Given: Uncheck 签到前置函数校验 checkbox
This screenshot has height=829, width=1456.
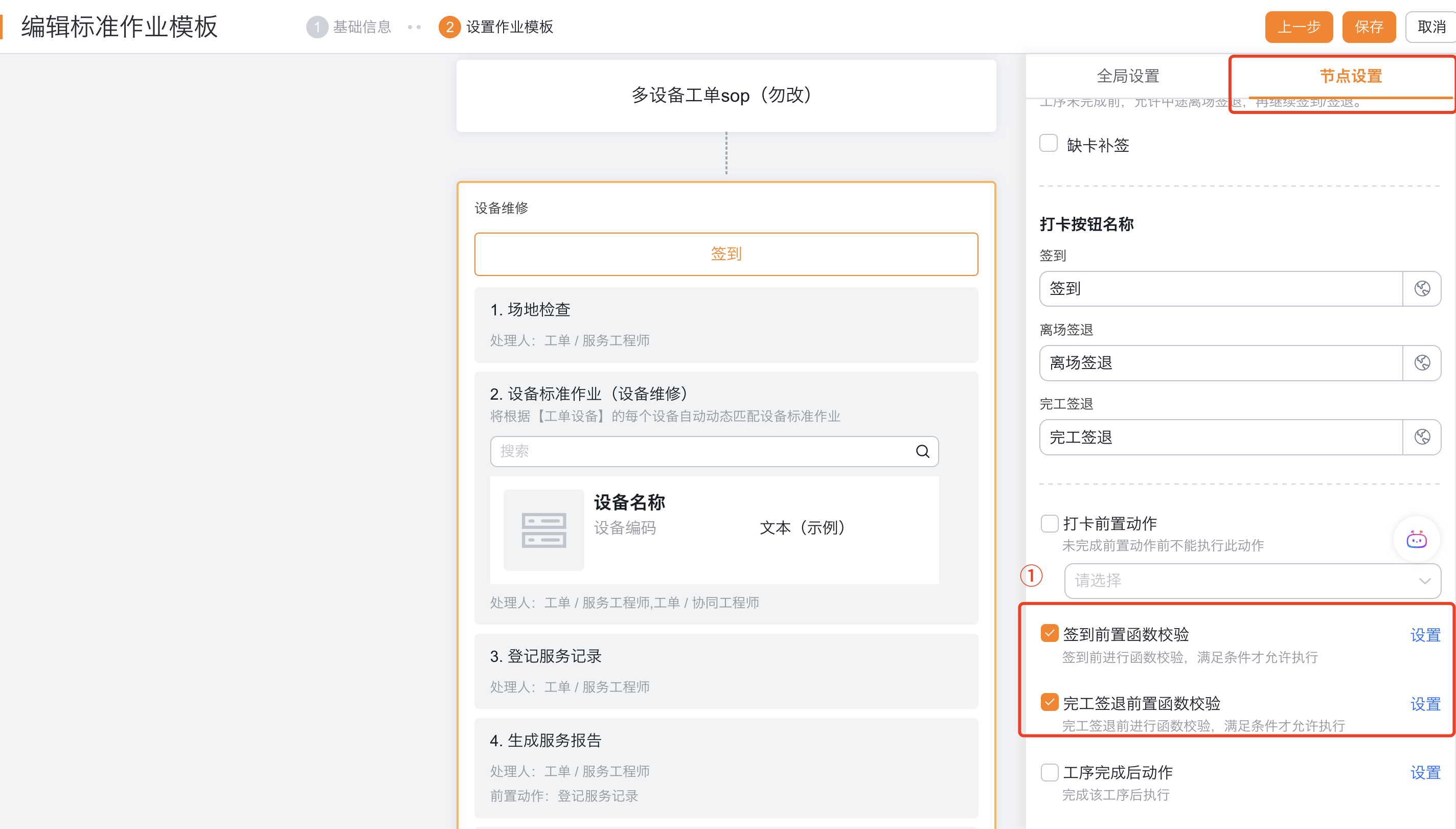Looking at the screenshot, I should 1049,633.
